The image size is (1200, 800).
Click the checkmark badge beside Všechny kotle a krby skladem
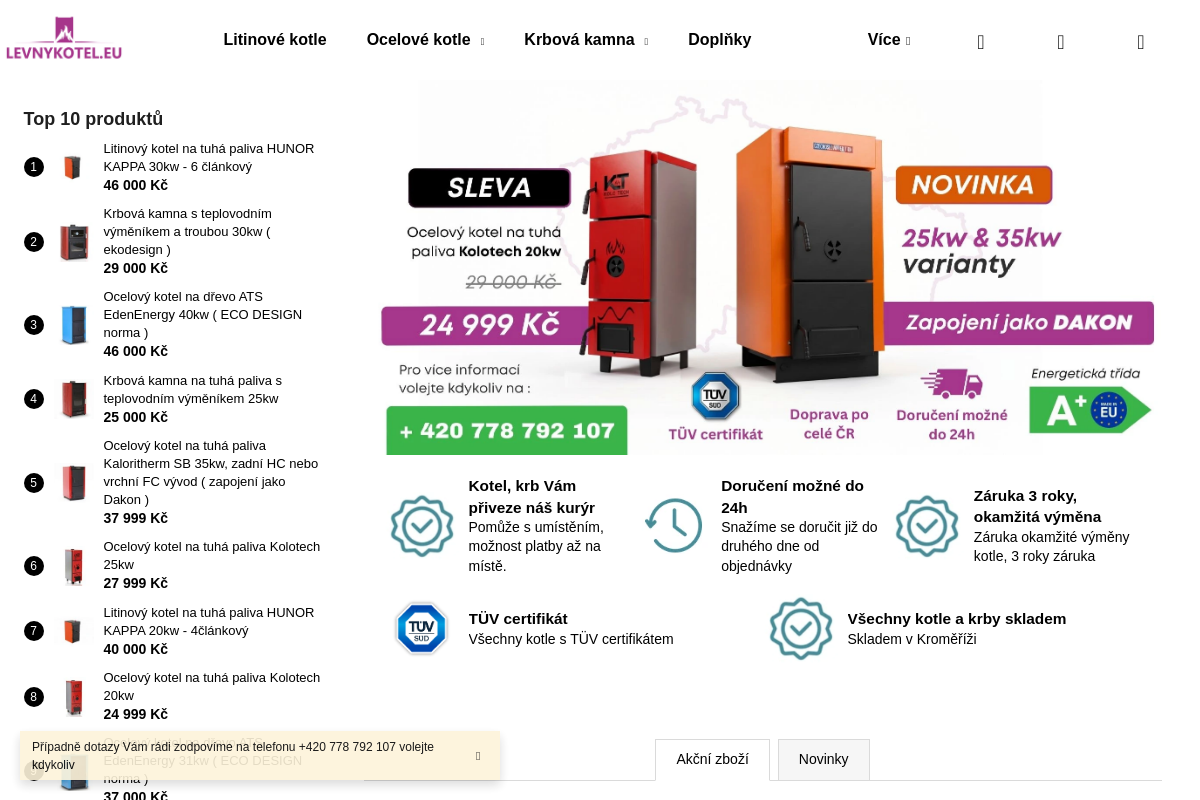click(x=801, y=628)
